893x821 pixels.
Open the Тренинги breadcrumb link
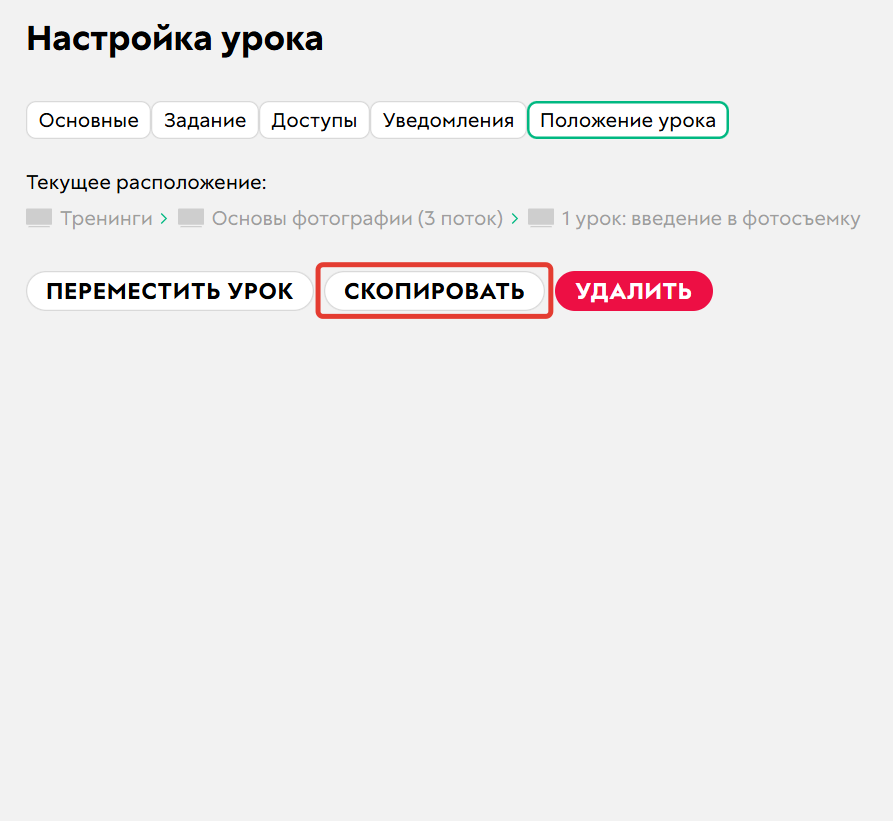(104, 218)
